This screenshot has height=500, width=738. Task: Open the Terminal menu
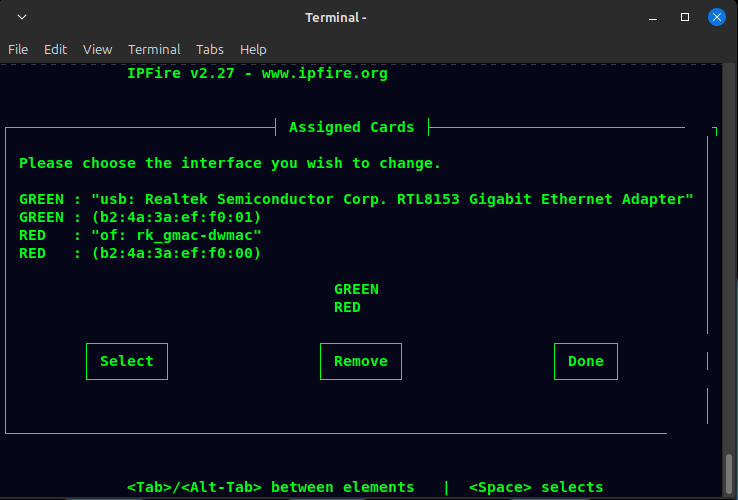coord(154,49)
